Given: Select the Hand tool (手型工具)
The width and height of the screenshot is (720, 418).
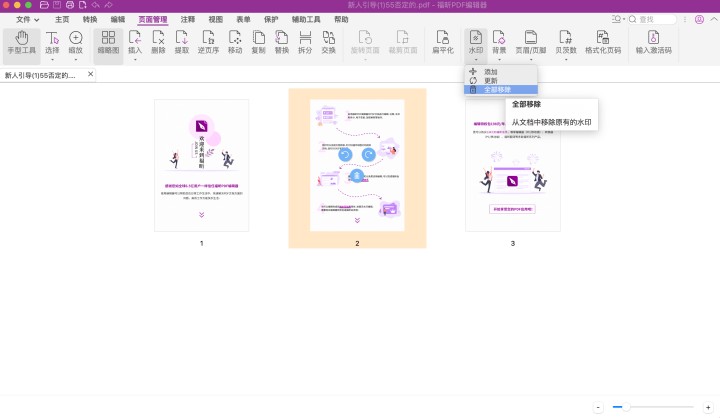Looking at the screenshot, I should 20,41.
